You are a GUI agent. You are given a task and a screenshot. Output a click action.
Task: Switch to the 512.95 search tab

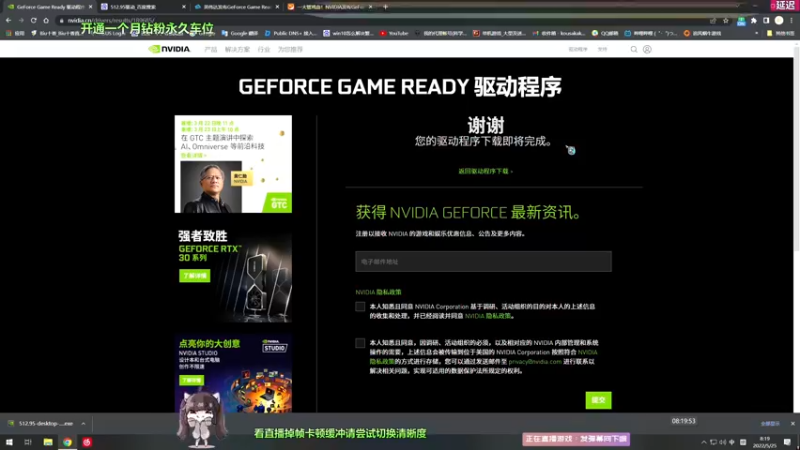pyautogui.click(x=143, y=7)
